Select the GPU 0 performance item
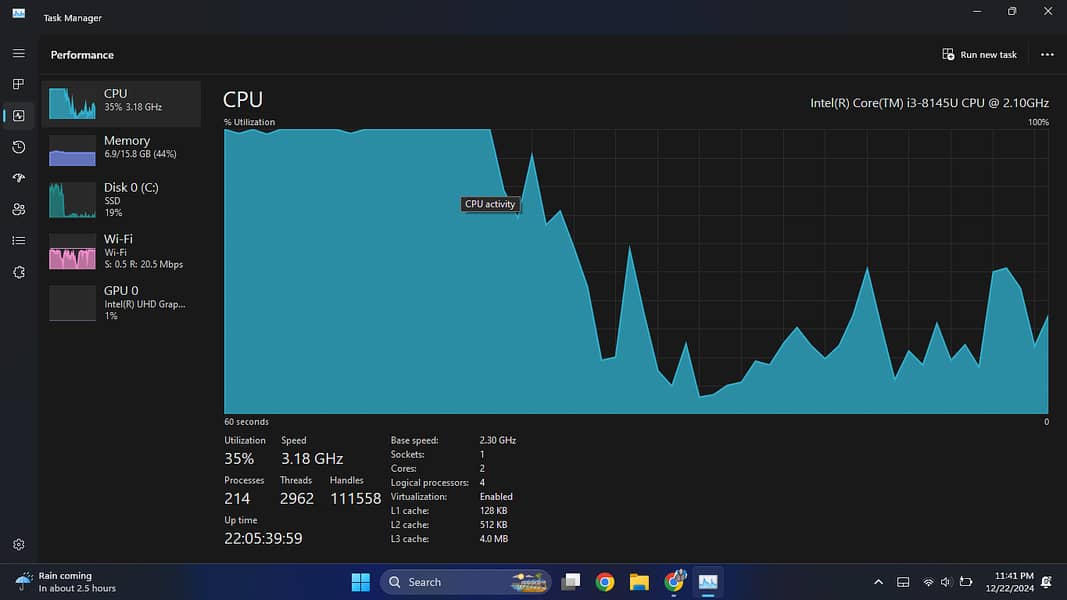This screenshot has width=1067, height=600. point(121,303)
